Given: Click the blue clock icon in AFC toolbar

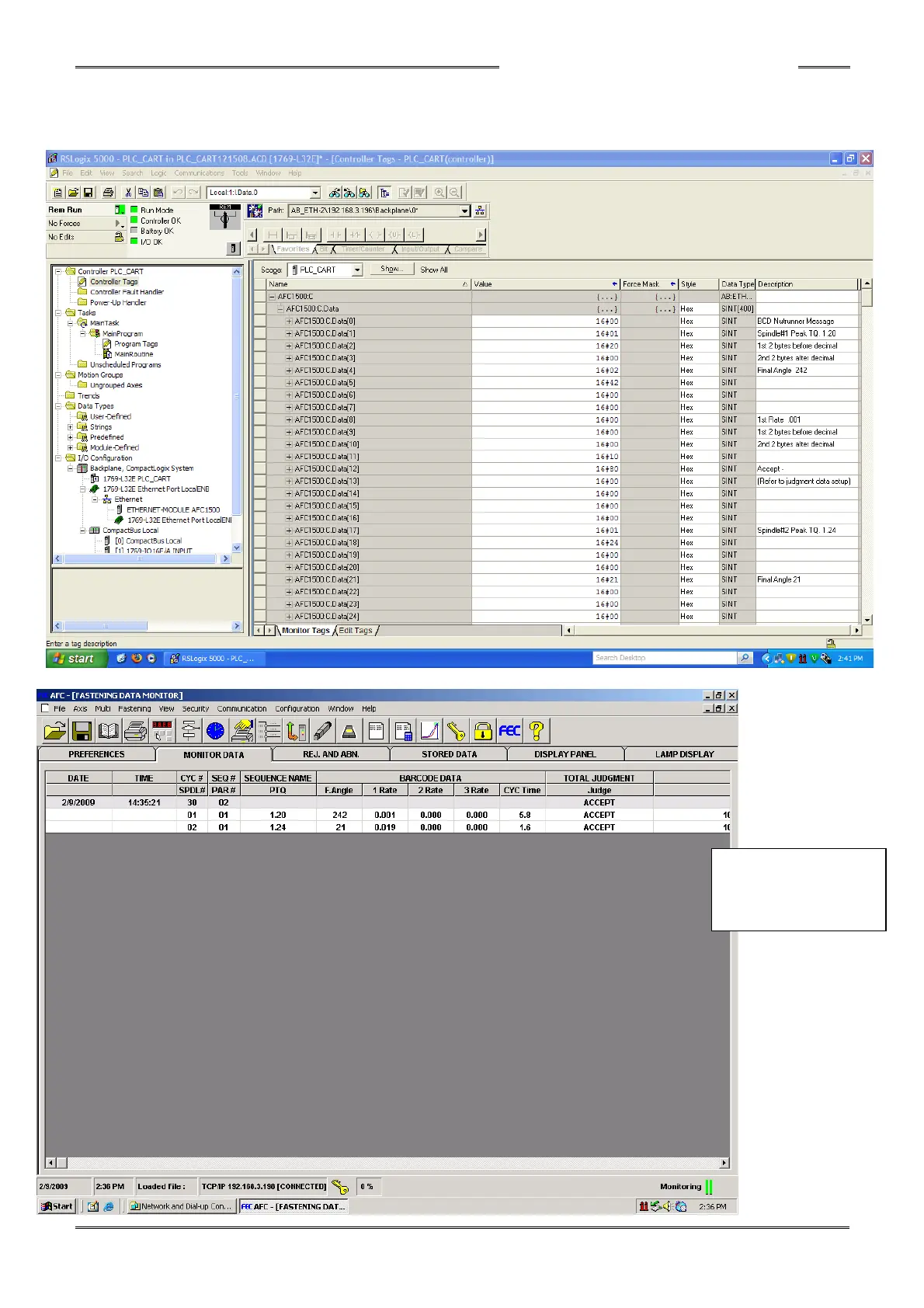Looking at the screenshot, I should click(x=216, y=730).
